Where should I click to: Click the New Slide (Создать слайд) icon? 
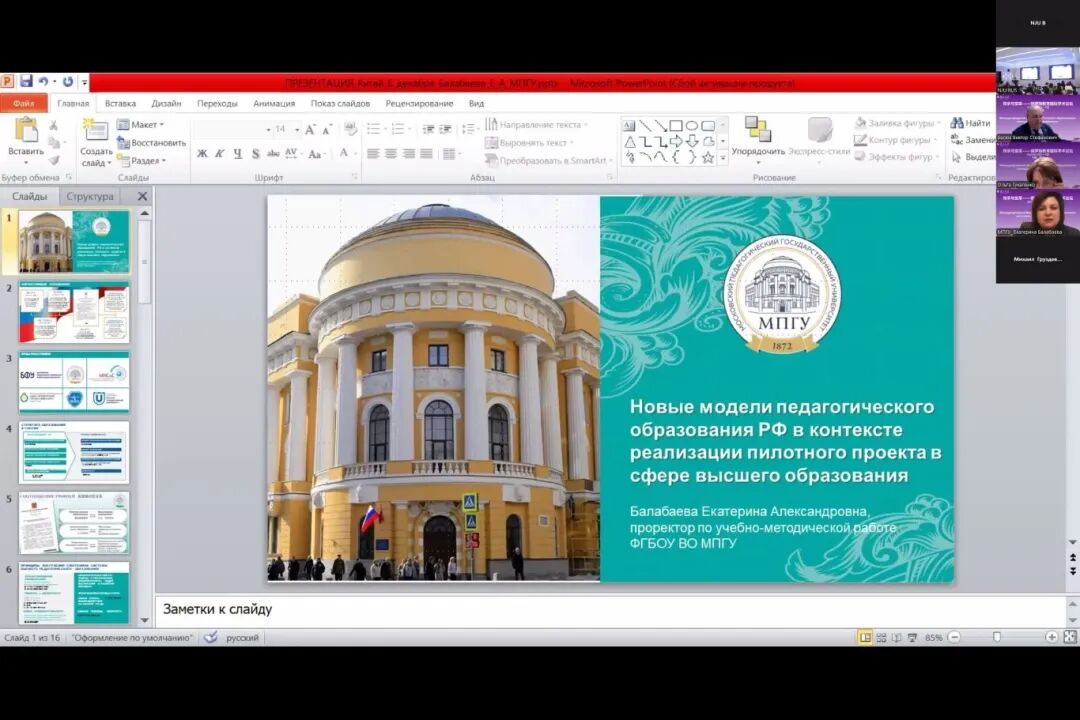point(95,131)
